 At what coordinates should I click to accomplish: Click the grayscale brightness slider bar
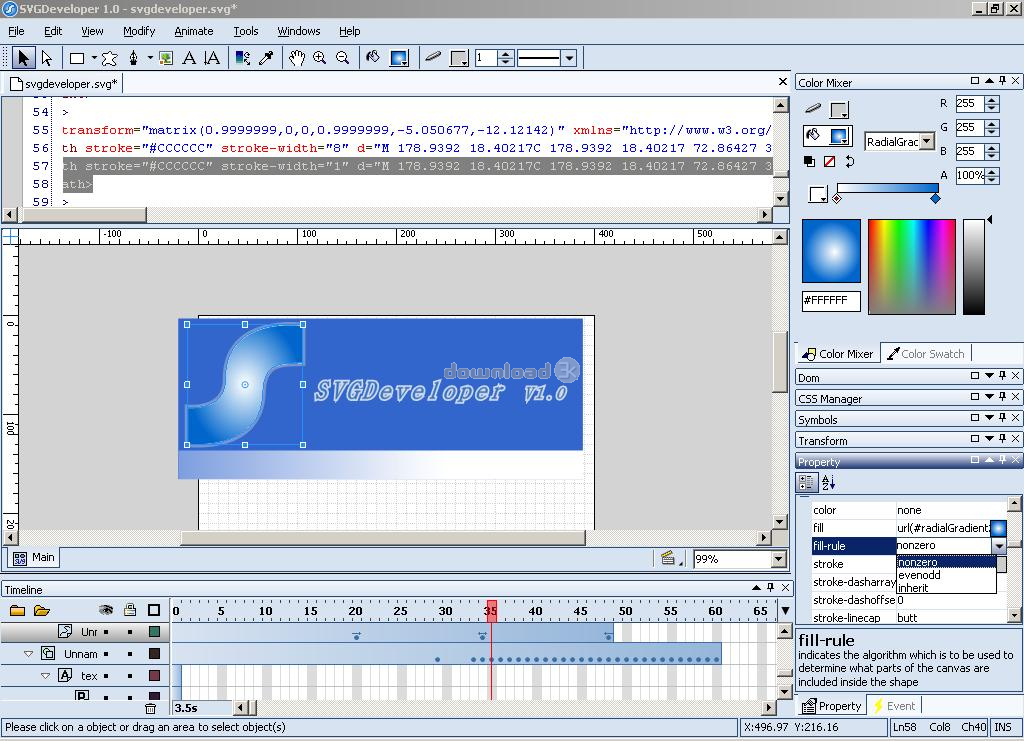click(x=974, y=266)
